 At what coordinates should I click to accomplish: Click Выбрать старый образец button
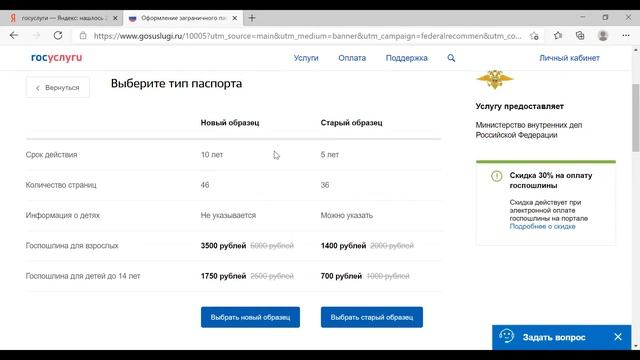click(x=372, y=317)
